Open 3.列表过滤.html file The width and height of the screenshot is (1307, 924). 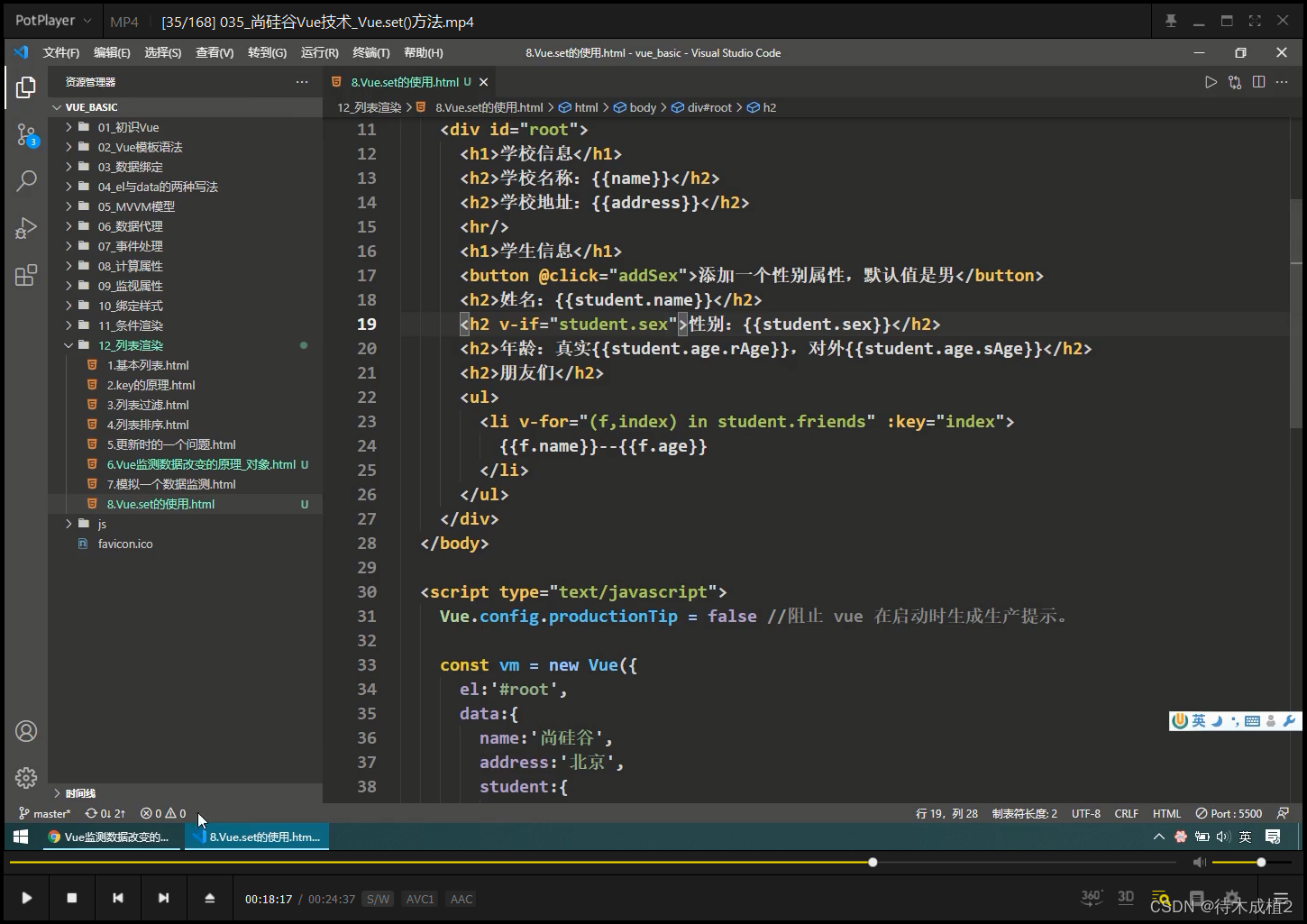148,405
